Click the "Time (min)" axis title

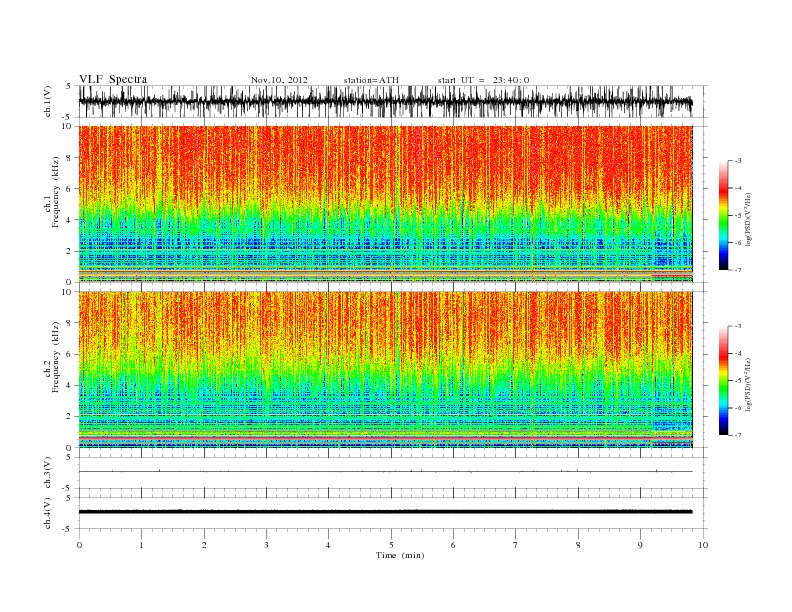(x=400, y=555)
